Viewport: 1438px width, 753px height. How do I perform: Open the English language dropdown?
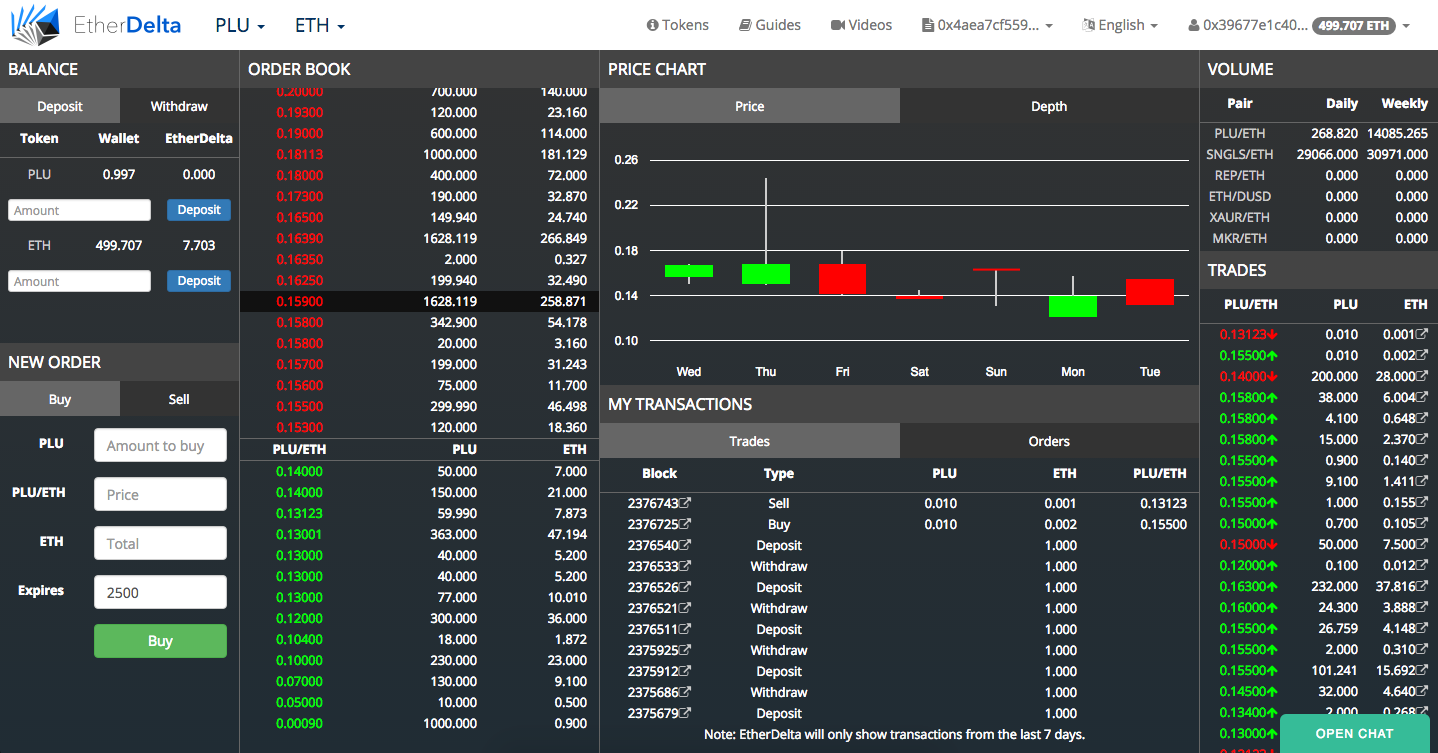coord(1120,25)
